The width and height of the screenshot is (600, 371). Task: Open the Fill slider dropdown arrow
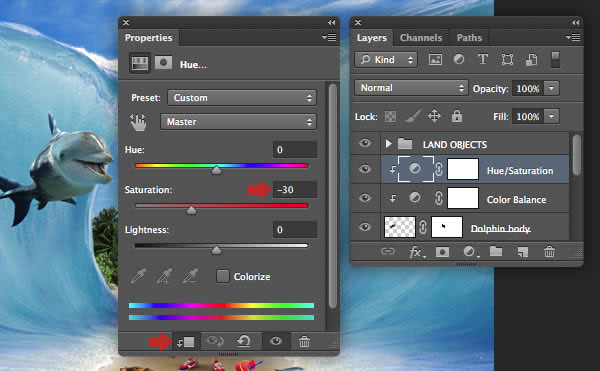point(551,116)
